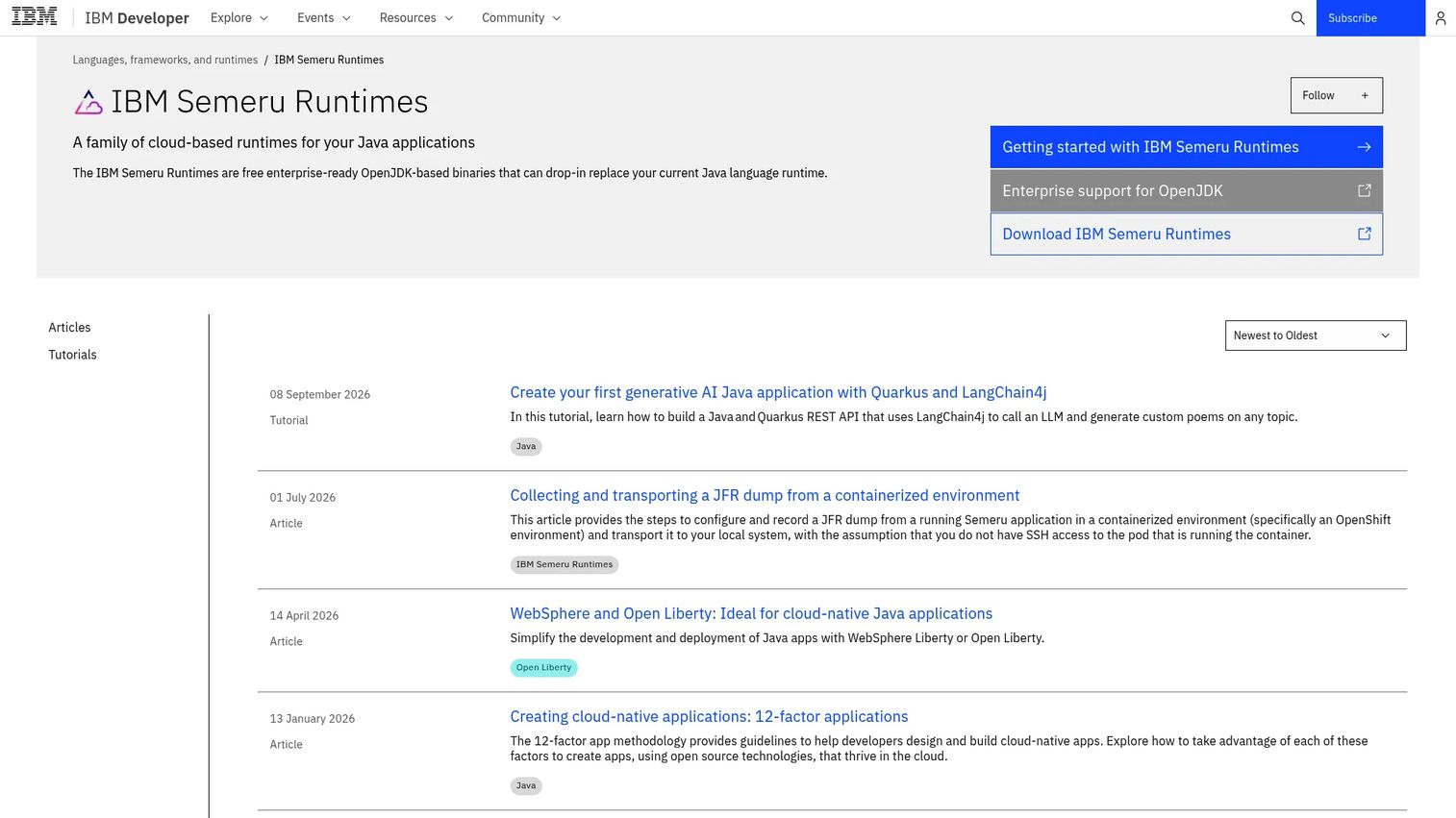This screenshot has height=818, width=1456.
Task: Click the Article label under 14 April
Action: 286,641
